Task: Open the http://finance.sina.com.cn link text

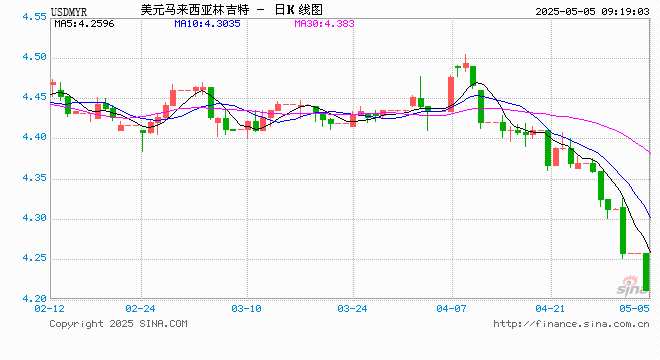Action: tap(571, 324)
